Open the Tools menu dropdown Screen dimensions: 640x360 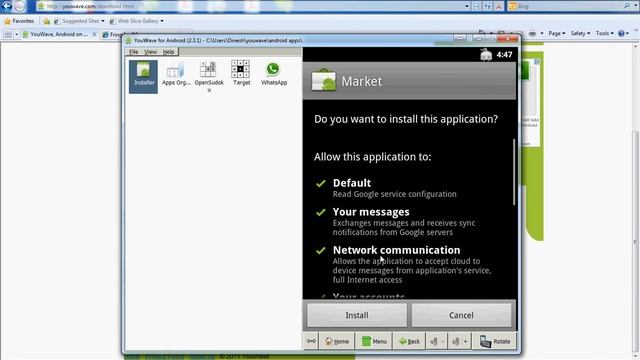coord(604,33)
